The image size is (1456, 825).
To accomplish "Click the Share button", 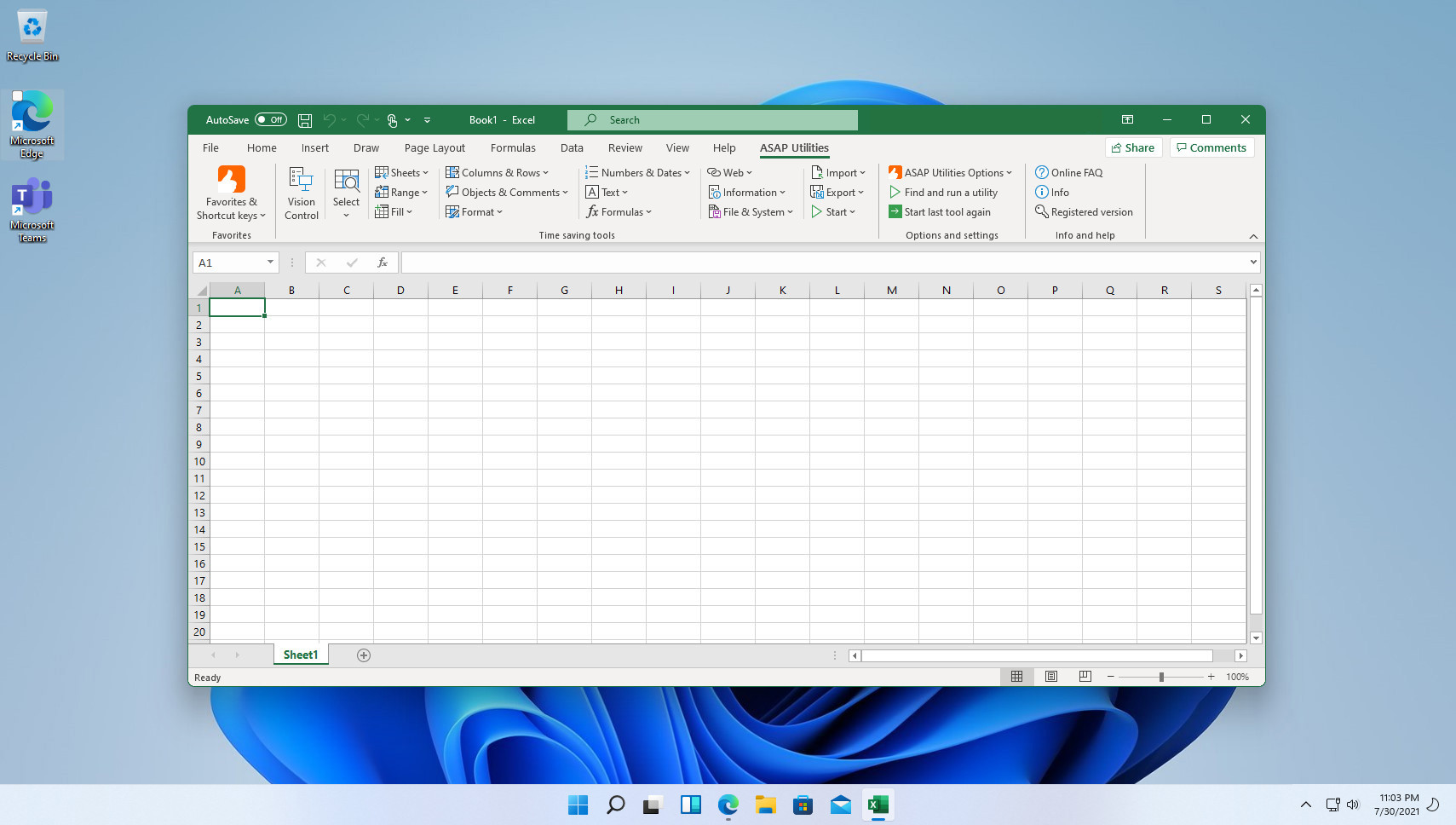I will point(1133,147).
